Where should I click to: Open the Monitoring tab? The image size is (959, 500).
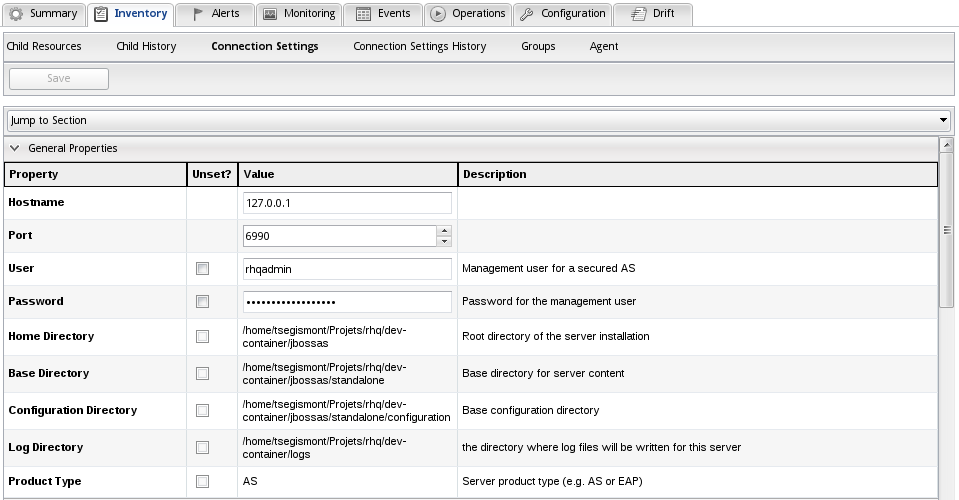299,14
